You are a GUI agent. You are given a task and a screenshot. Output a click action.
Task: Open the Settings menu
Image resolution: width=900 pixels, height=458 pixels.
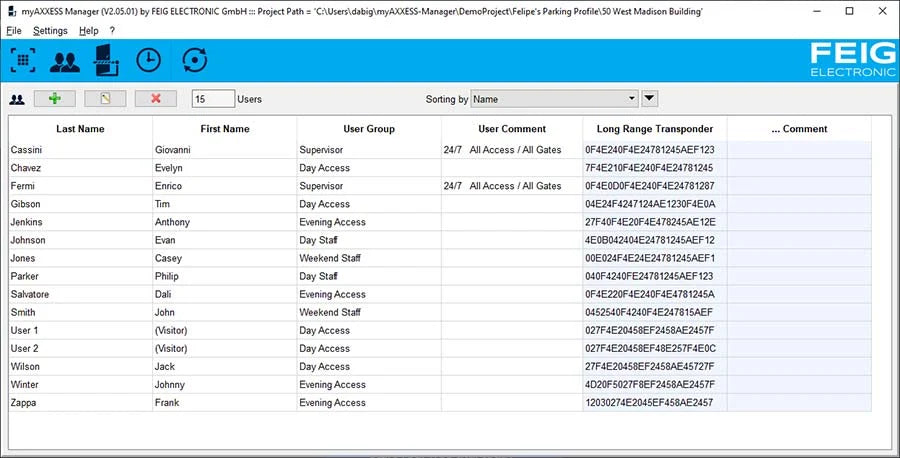50,31
